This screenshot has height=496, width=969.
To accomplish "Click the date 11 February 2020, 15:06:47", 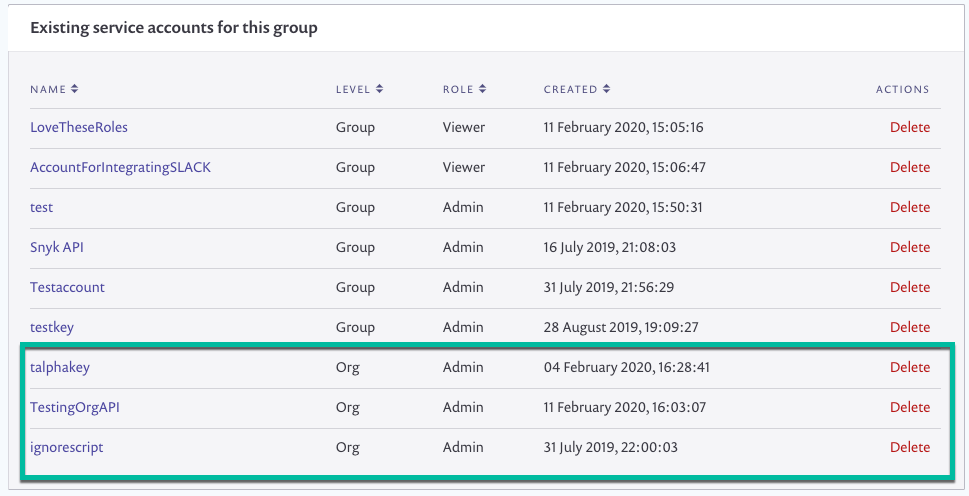I will pyautogui.click(x=625, y=167).
